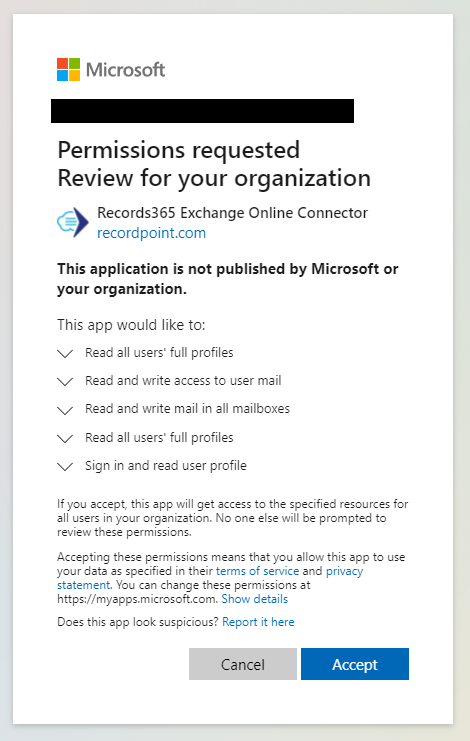The height and width of the screenshot is (741, 470).
Task: Click the Microsoft four-color logo
Action: (68, 69)
